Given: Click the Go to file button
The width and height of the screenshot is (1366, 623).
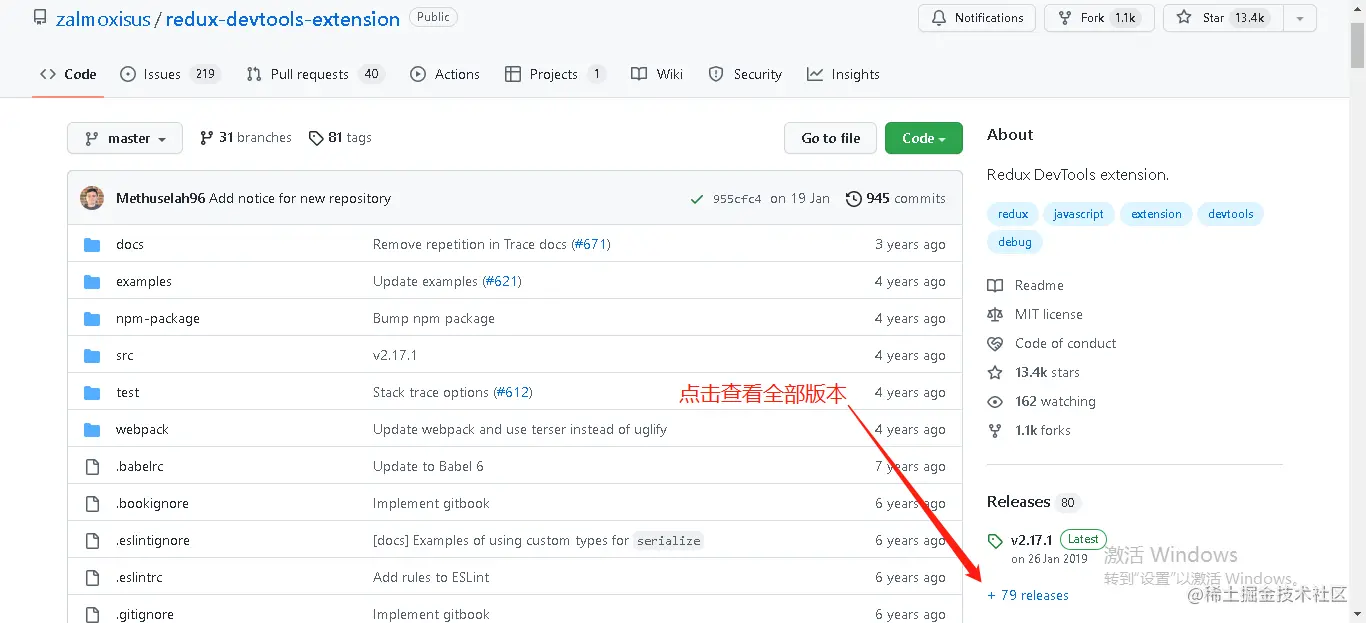Looking at the screenshot, I should (x=830, y=138).
